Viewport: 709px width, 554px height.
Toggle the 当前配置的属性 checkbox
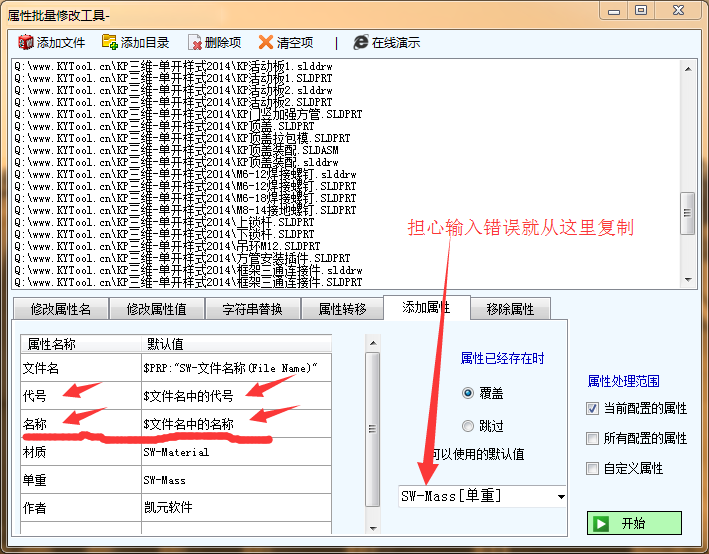click(x=592, y=408)
